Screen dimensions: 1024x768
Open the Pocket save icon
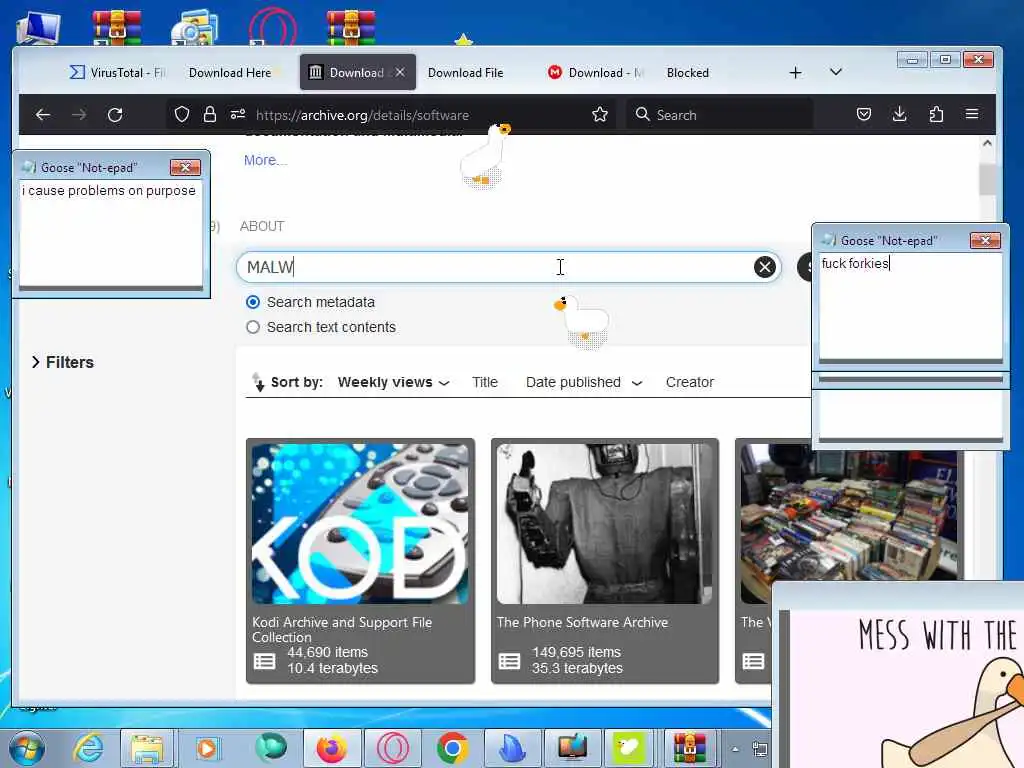(x=863, y=115)
